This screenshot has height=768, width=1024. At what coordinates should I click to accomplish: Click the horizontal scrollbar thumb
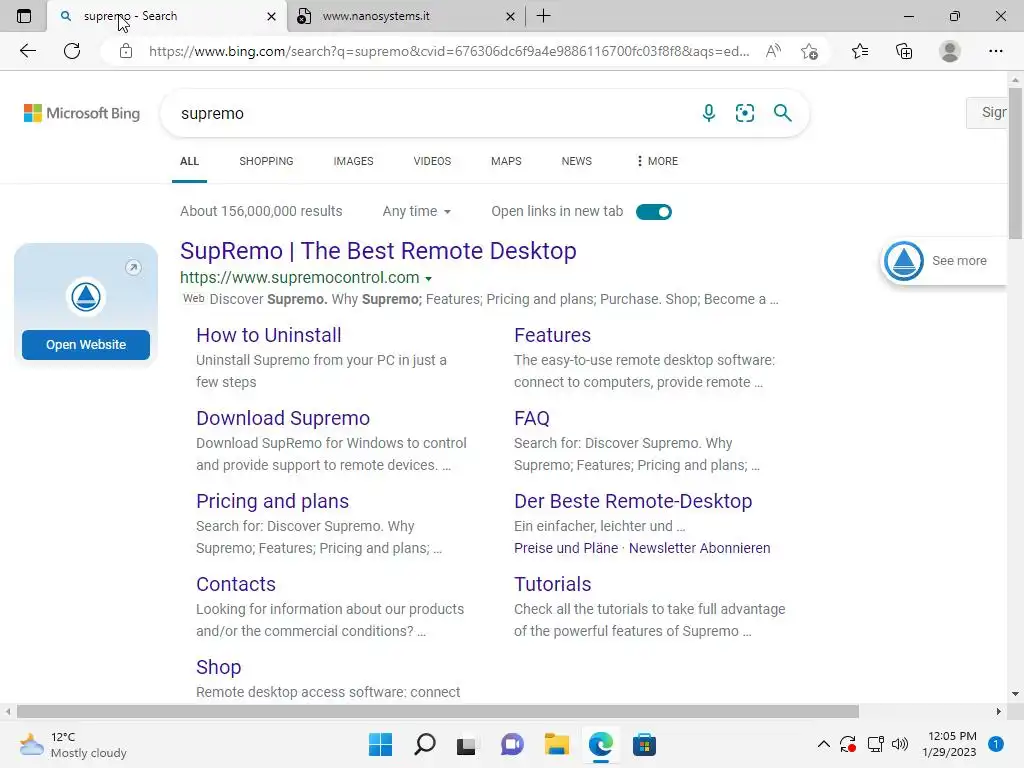(x=438, y=711)
